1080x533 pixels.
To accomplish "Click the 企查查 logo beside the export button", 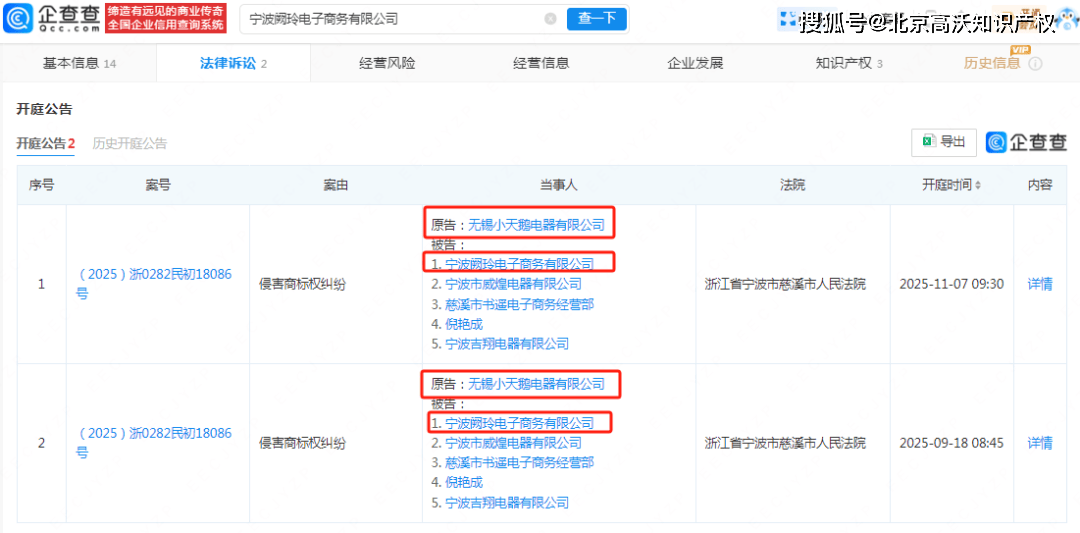I will 1026,142.
